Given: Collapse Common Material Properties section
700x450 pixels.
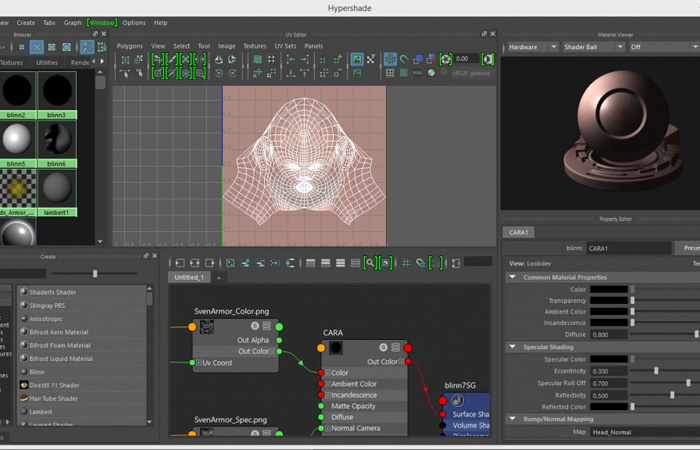Looking at the screenshot, I should click(x=512, y=277).
